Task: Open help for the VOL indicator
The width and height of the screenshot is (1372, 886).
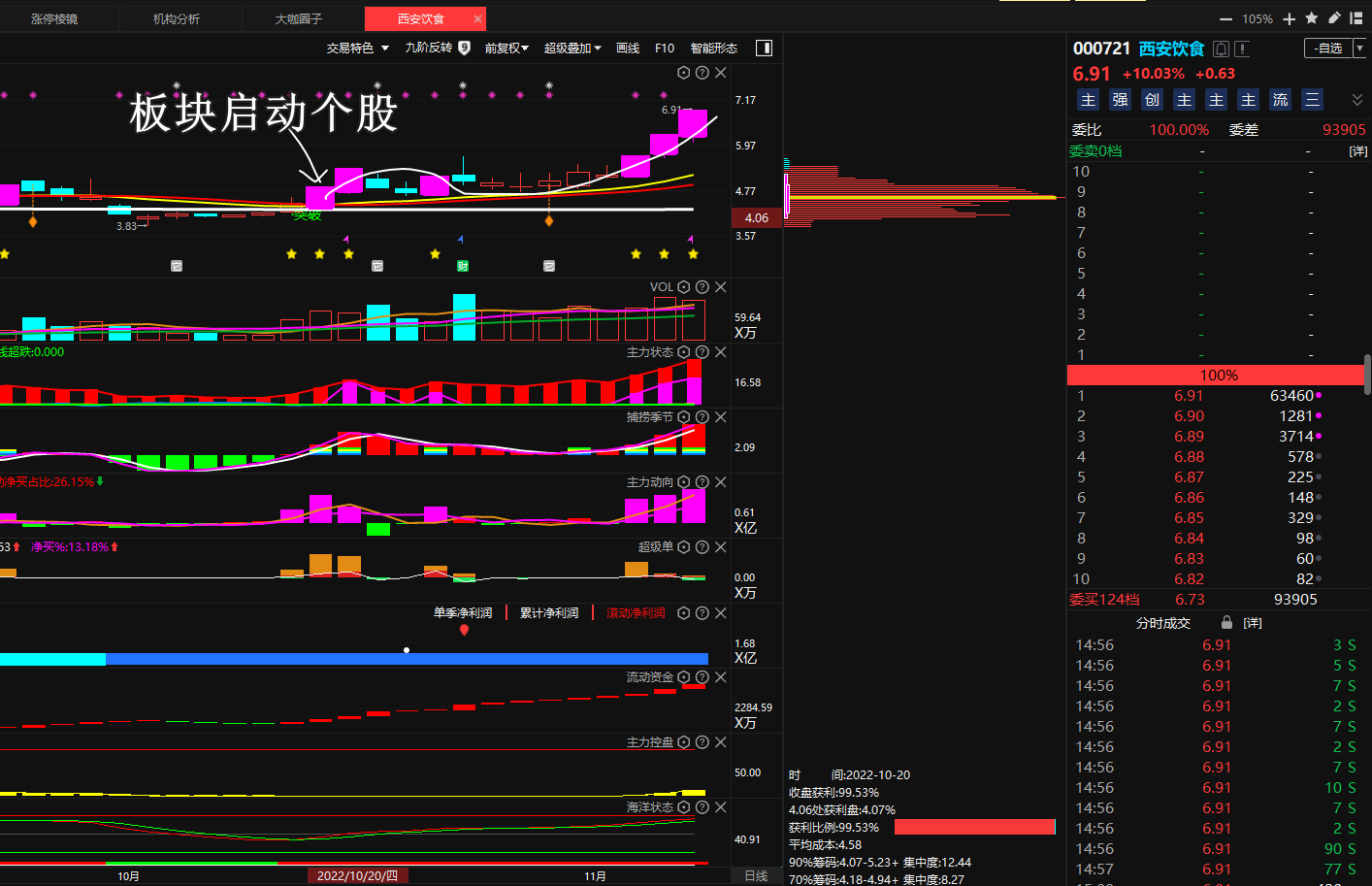Action: pos(702,287)
